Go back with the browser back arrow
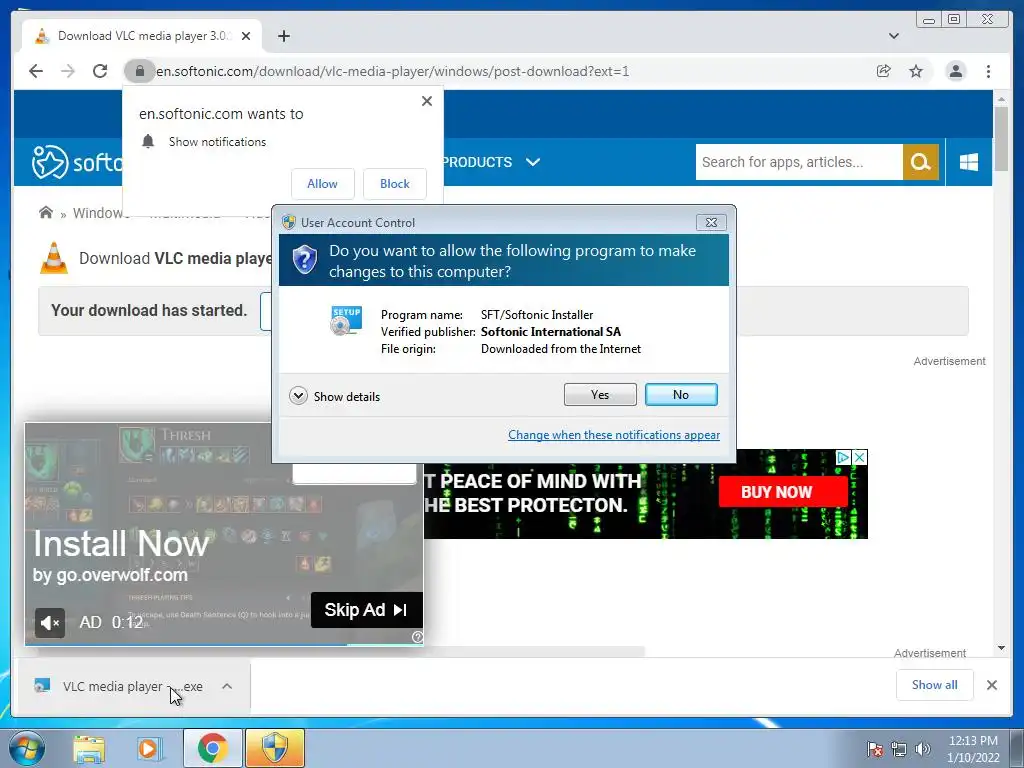This screenshot has height=768, width=1024. [x=36, y=71]
